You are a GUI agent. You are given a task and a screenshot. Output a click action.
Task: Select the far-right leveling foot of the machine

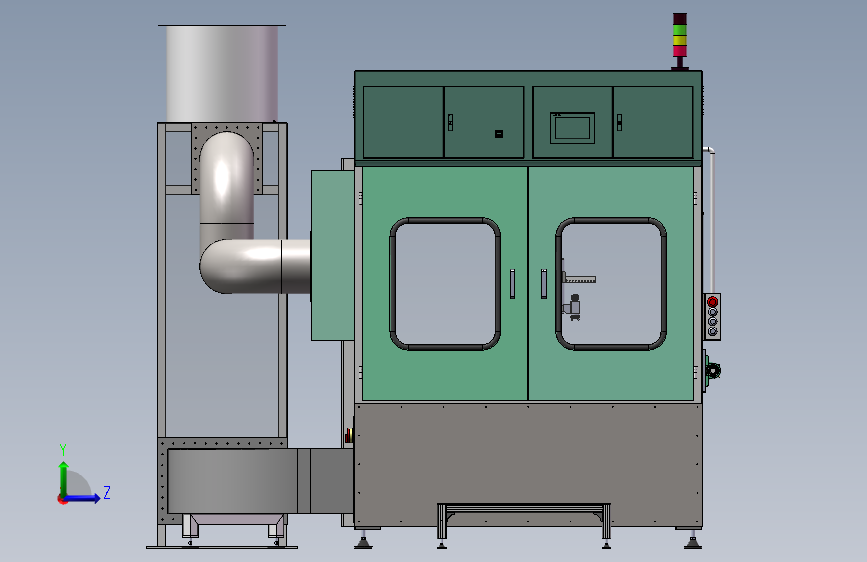click(693, 541)
